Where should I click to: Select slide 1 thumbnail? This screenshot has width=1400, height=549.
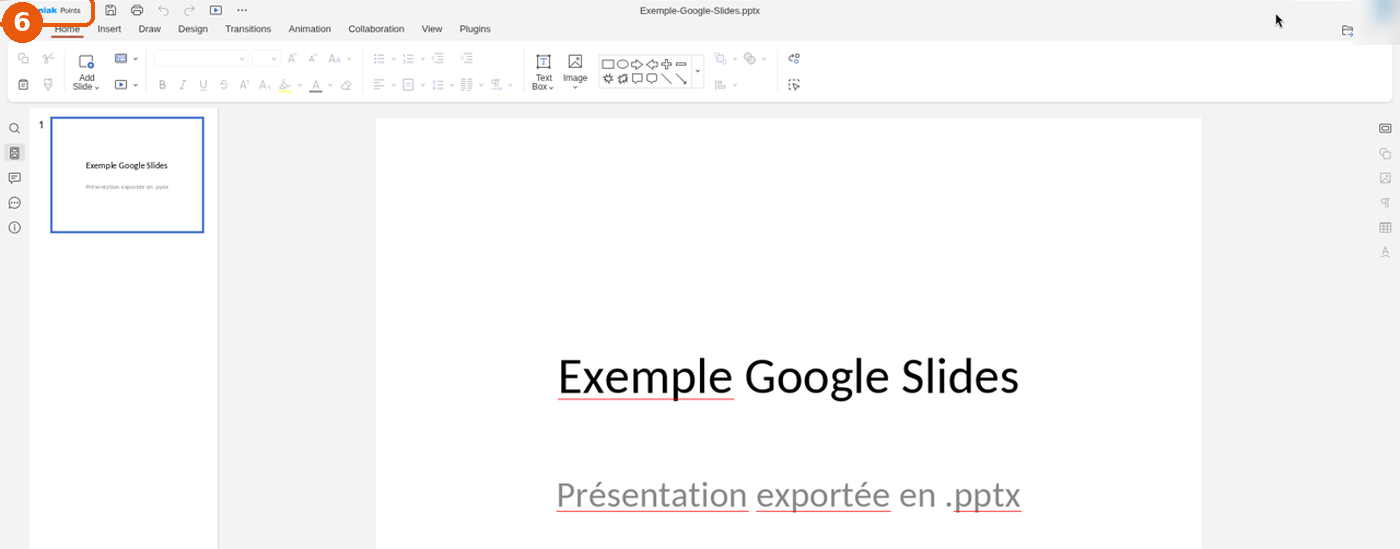[127, 175]
